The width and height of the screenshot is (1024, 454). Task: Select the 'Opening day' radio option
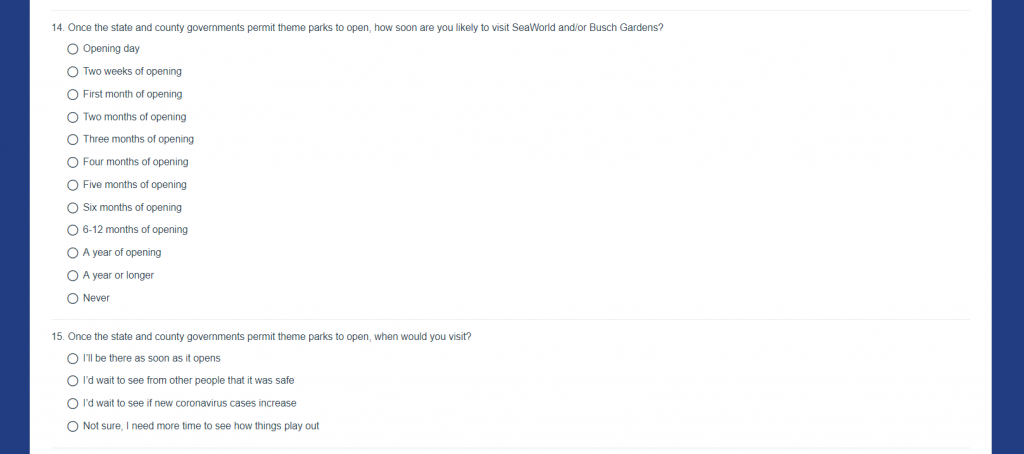tap(72, 49)
